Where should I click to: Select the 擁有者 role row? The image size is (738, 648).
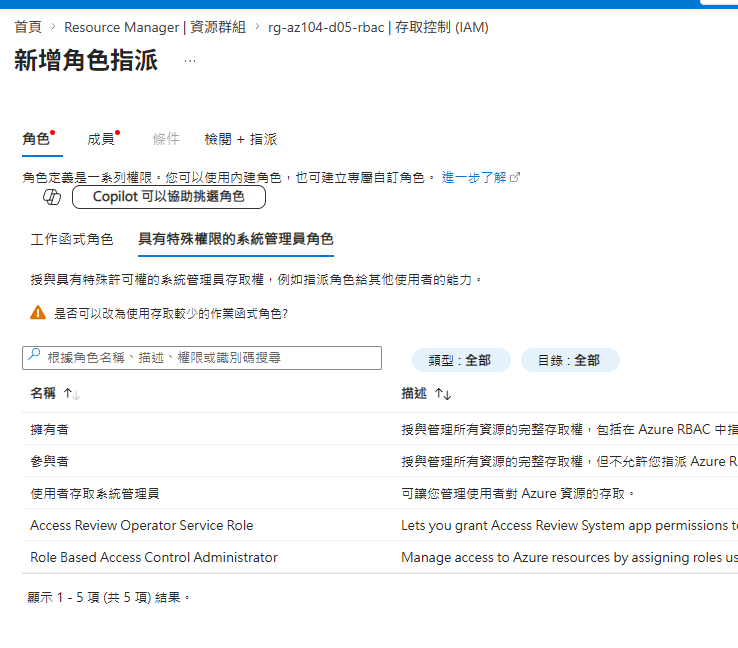[380, 429]
